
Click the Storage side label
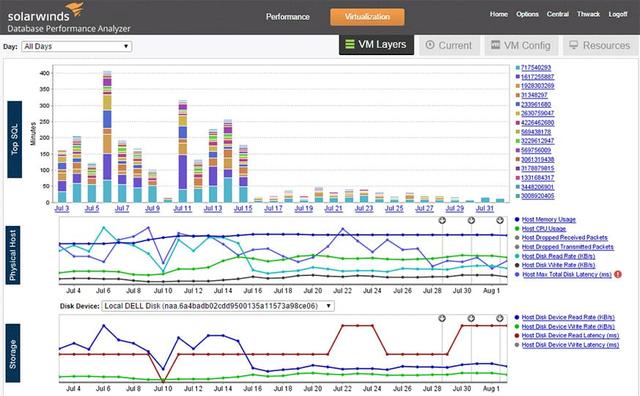click(13, 353)
